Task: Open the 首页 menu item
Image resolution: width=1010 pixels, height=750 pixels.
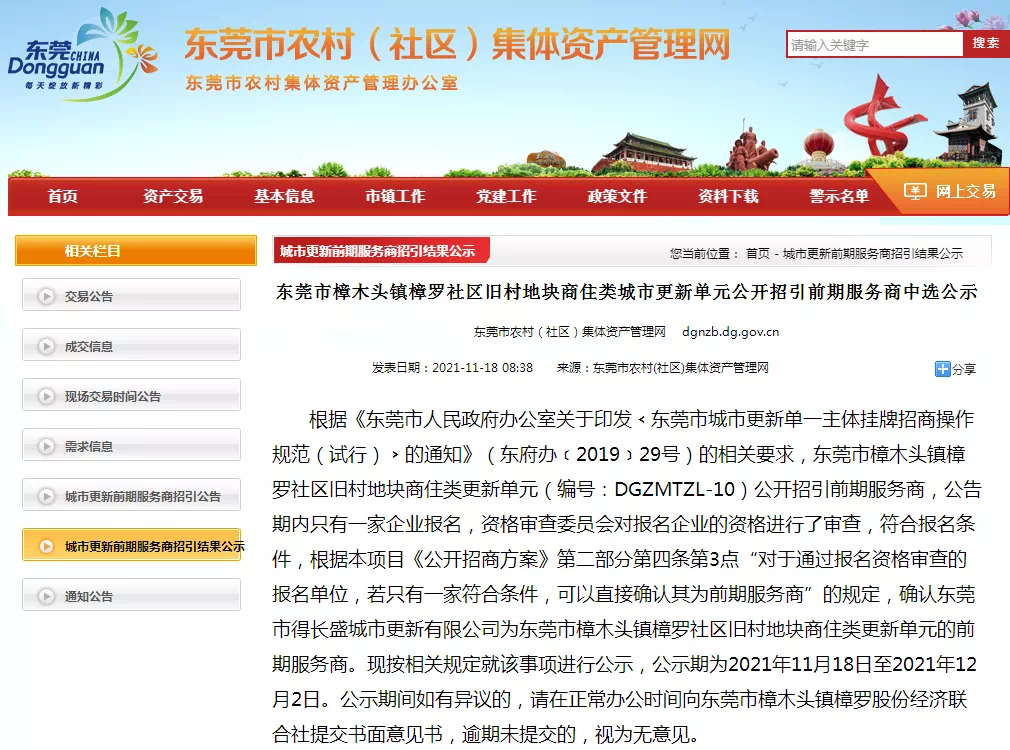Action: pos(62,197)
